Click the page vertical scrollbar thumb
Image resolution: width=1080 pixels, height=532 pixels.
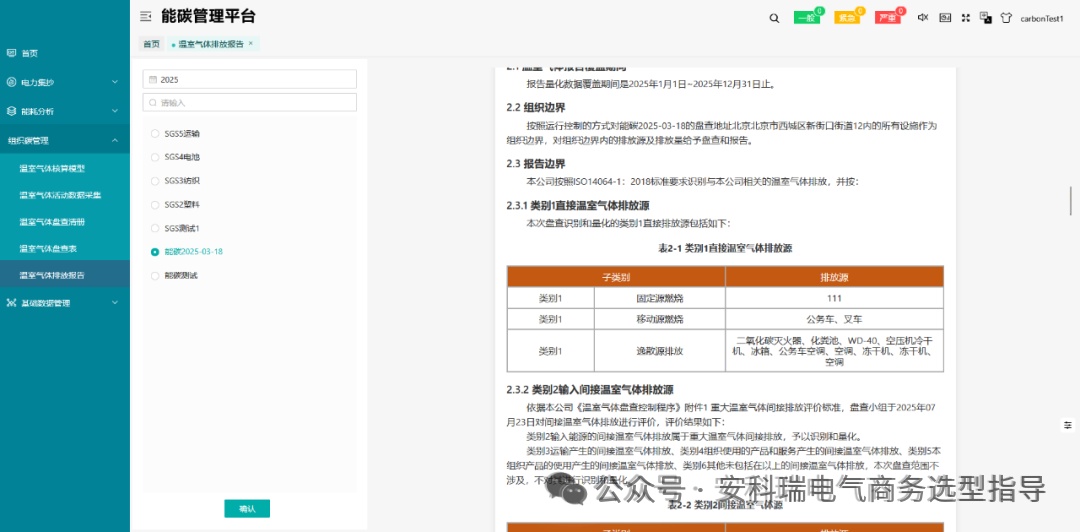pyautogui.click(x=1070, y=201)
